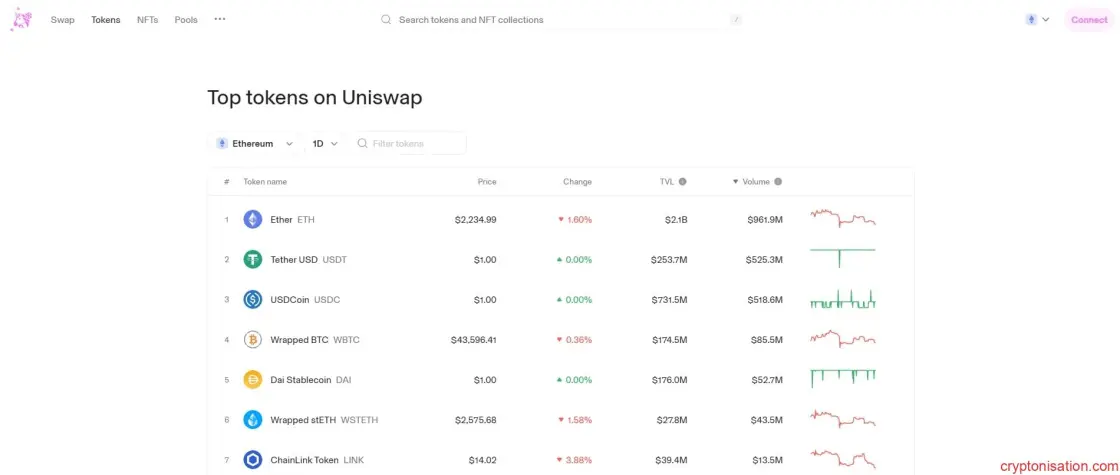Click the ChainLink Token icon
Viewport: 1120px width, 475px height.
(x=253, y=459)
